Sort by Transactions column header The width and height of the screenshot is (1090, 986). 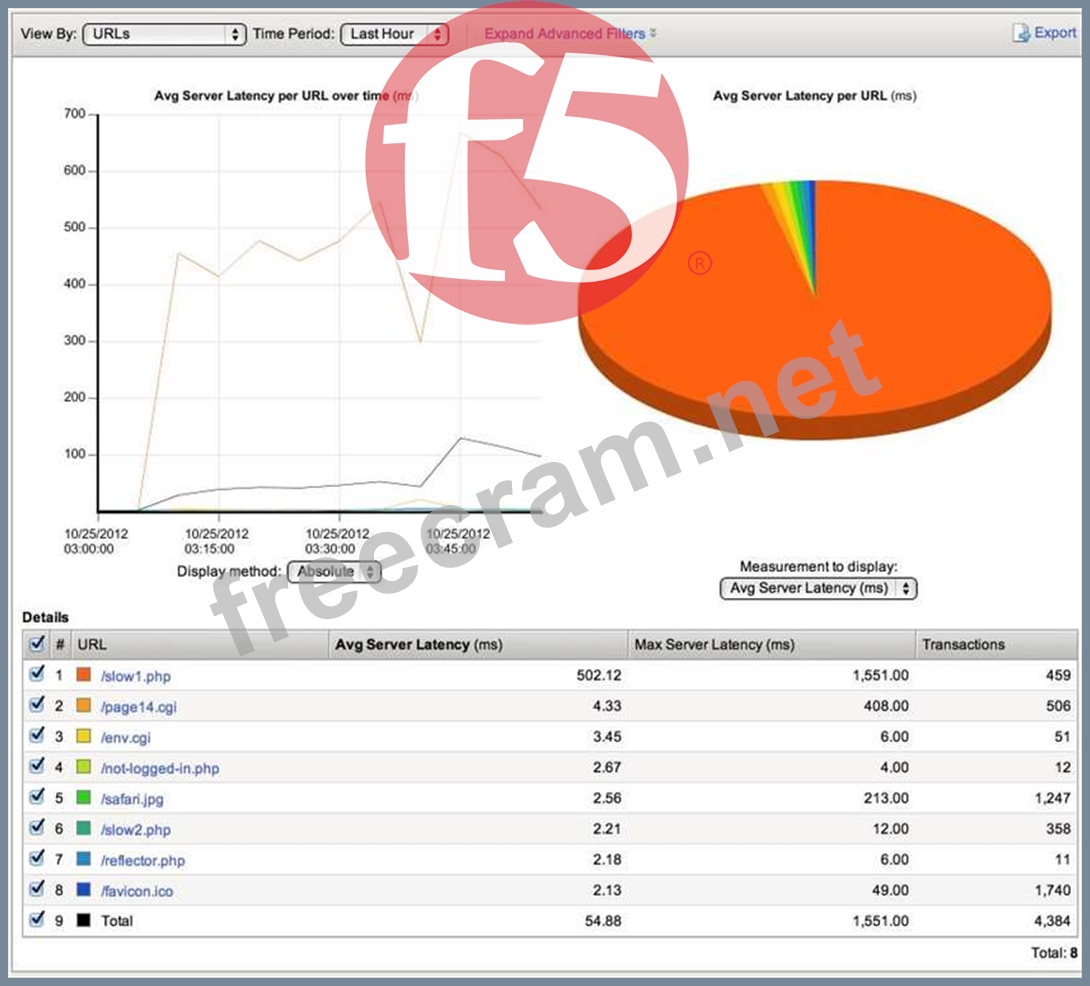pyautogui.click(x=997, y=645)
